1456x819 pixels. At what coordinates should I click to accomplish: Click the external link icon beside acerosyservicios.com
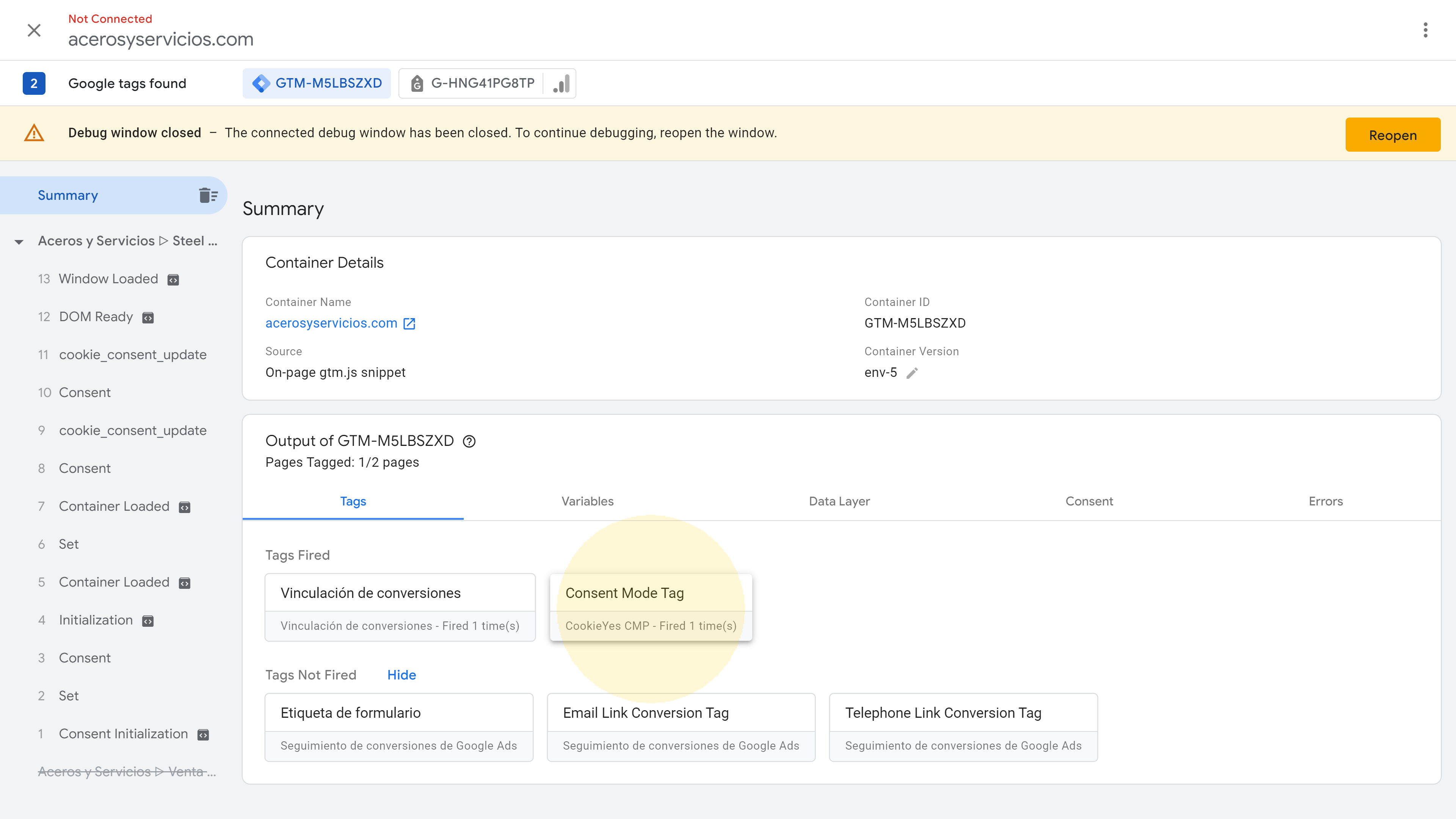click(x=409, y=323)
